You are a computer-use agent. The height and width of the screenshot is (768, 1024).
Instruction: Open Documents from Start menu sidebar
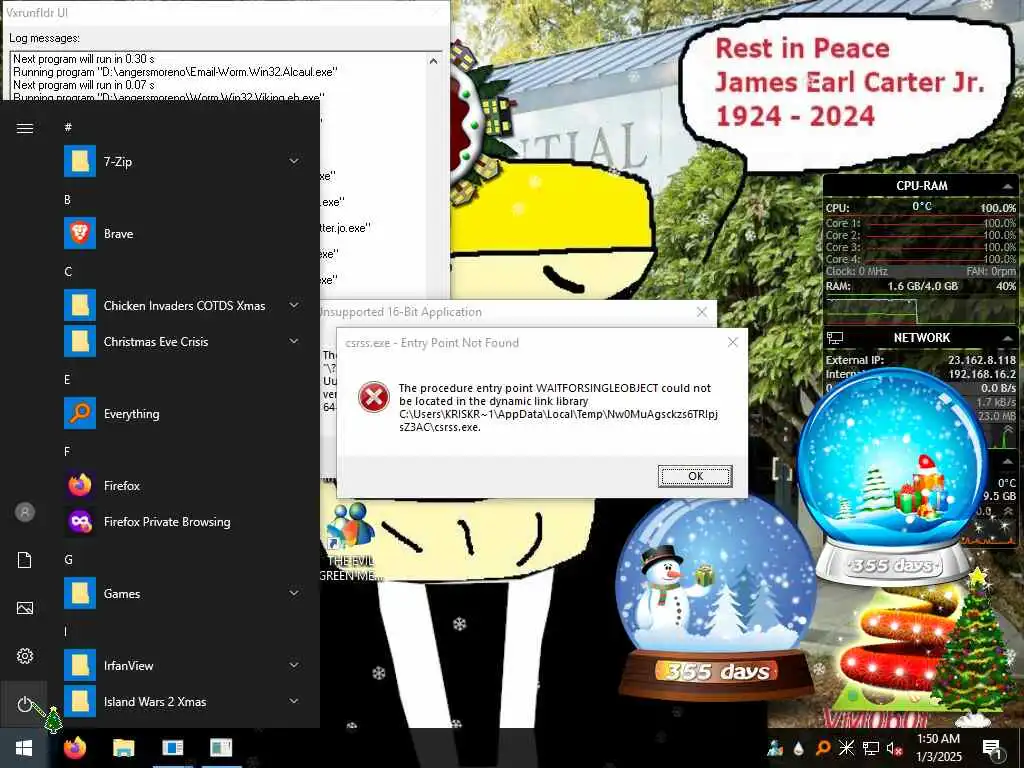(x=25, y=560)
